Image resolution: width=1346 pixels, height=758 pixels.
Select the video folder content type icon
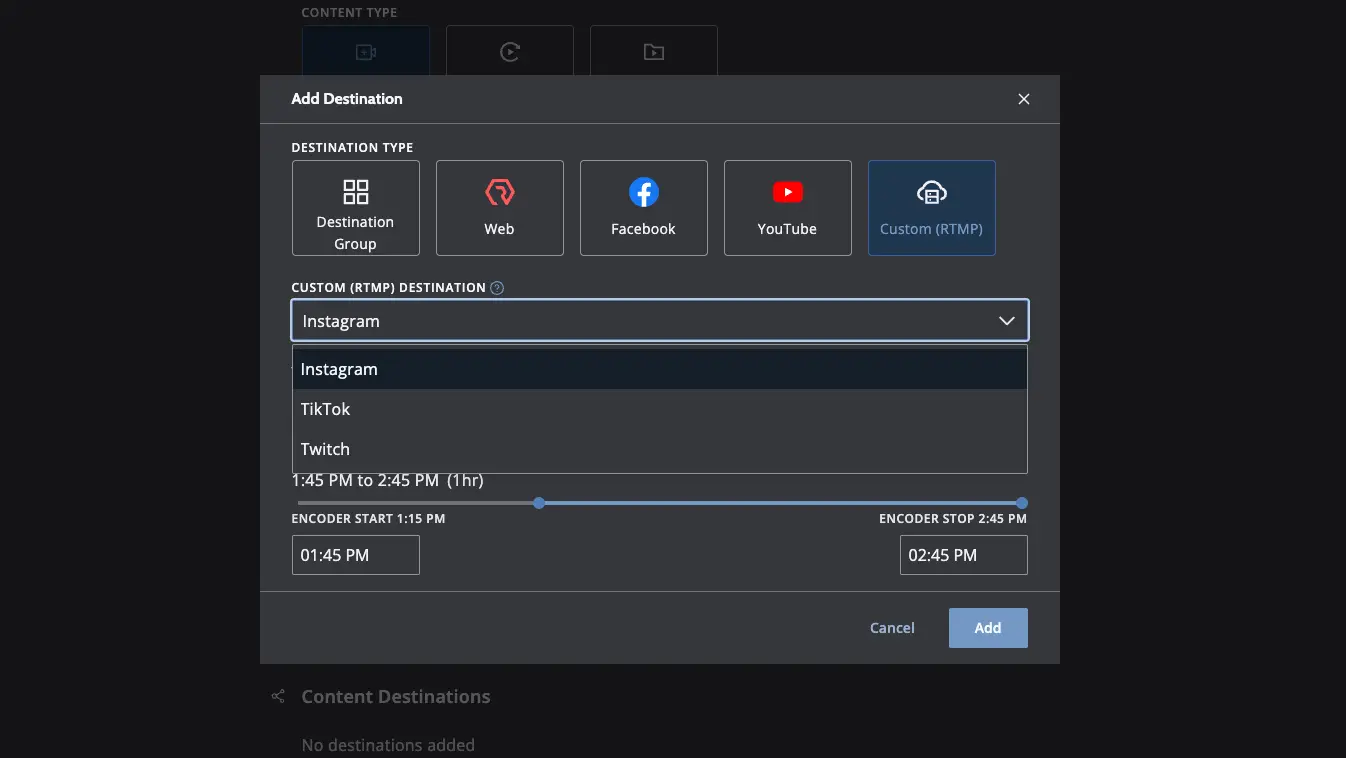tap(654, 51)
